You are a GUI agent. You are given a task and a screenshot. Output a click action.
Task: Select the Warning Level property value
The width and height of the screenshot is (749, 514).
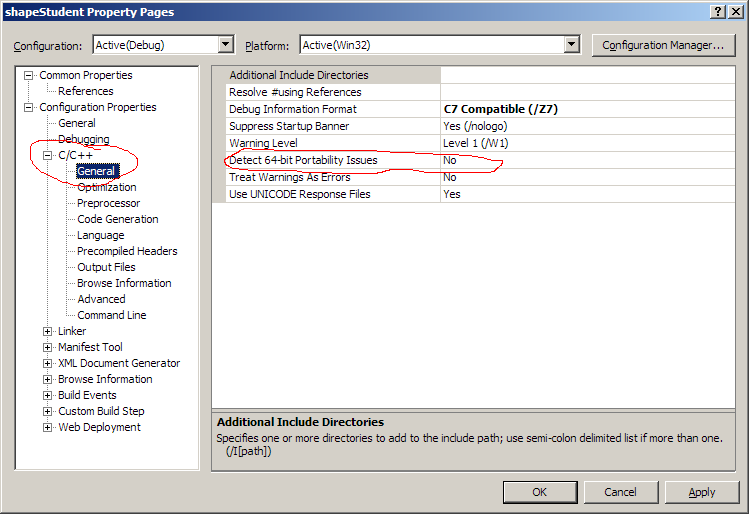tap(588, 143)
